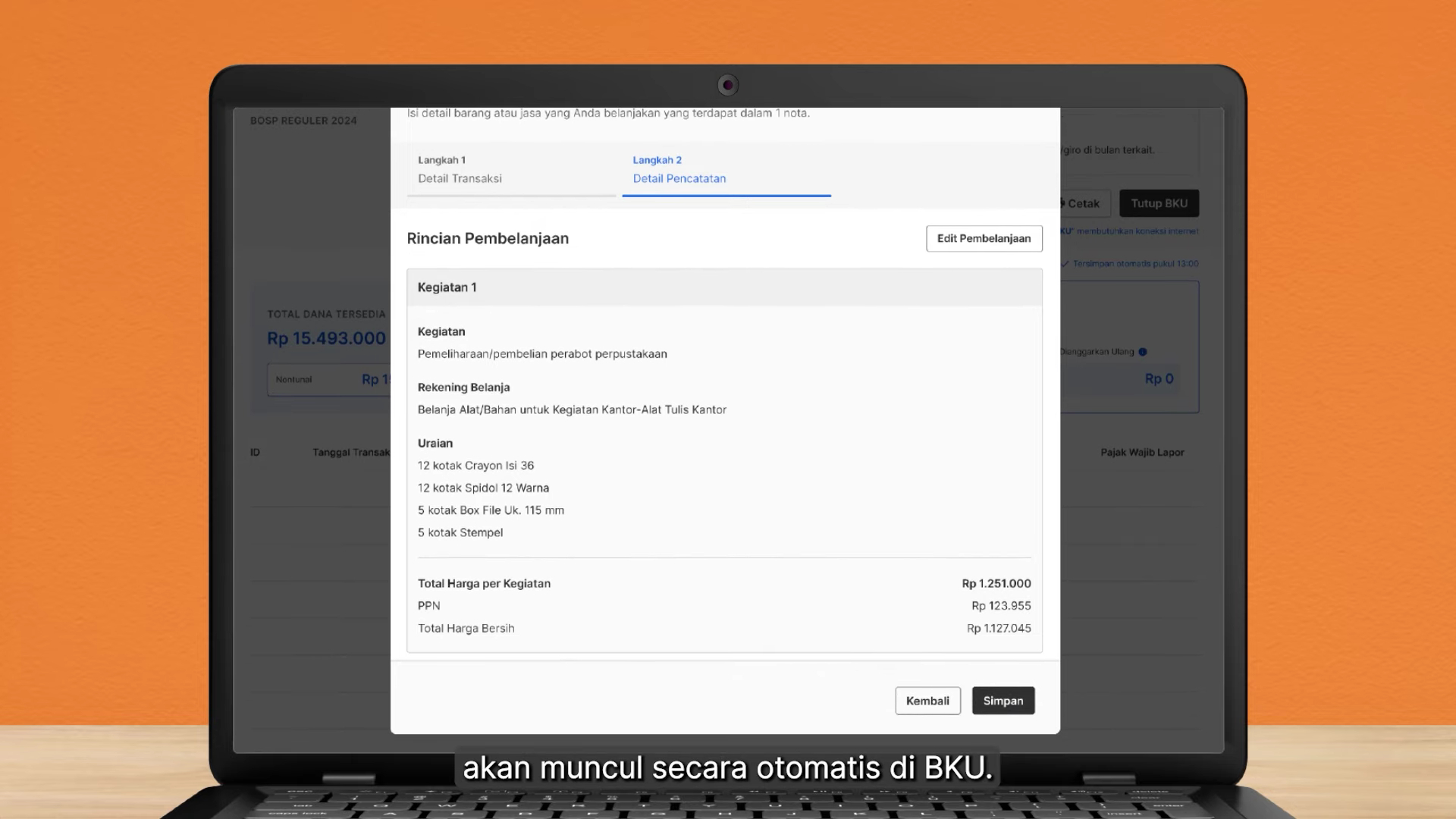
Task: Click the Cetak button in background page
Action: pyautogui.click(x=1084, y=203)
